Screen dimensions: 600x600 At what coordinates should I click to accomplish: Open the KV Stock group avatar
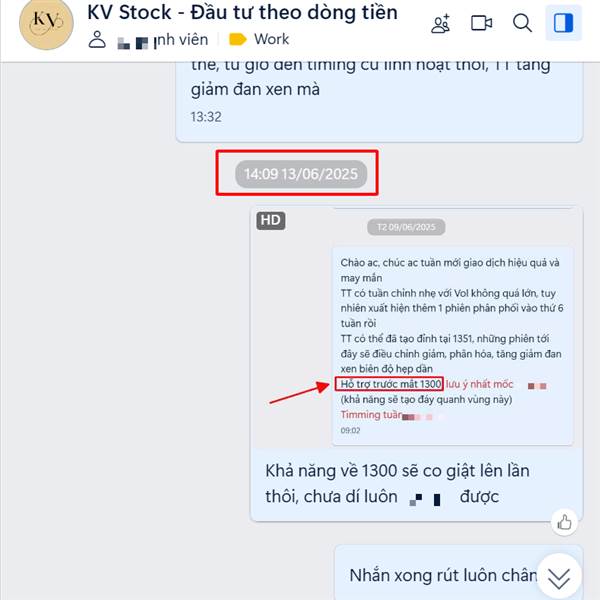point(46,23)
